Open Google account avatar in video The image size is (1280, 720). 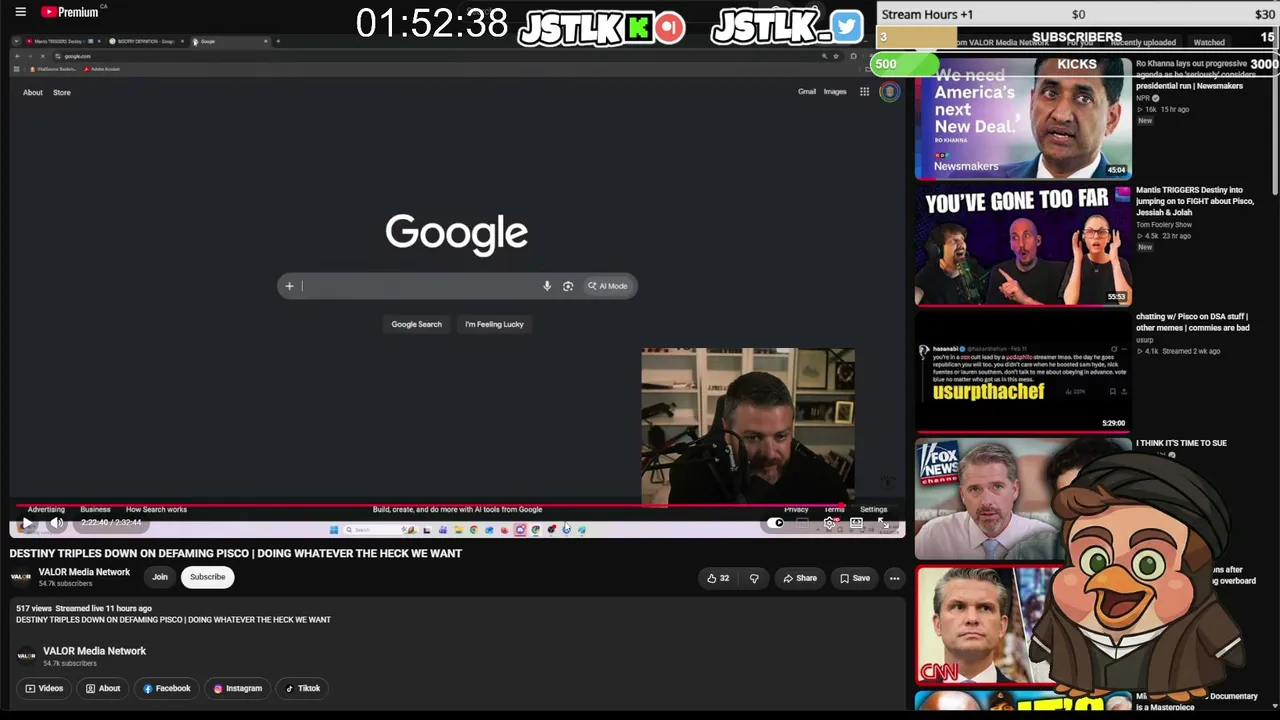(x=889, y=92)
